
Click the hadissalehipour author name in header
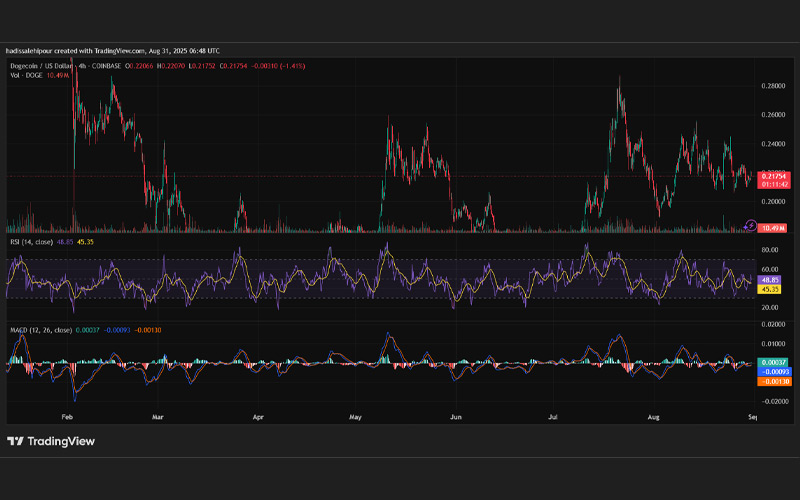coord(29,51)
